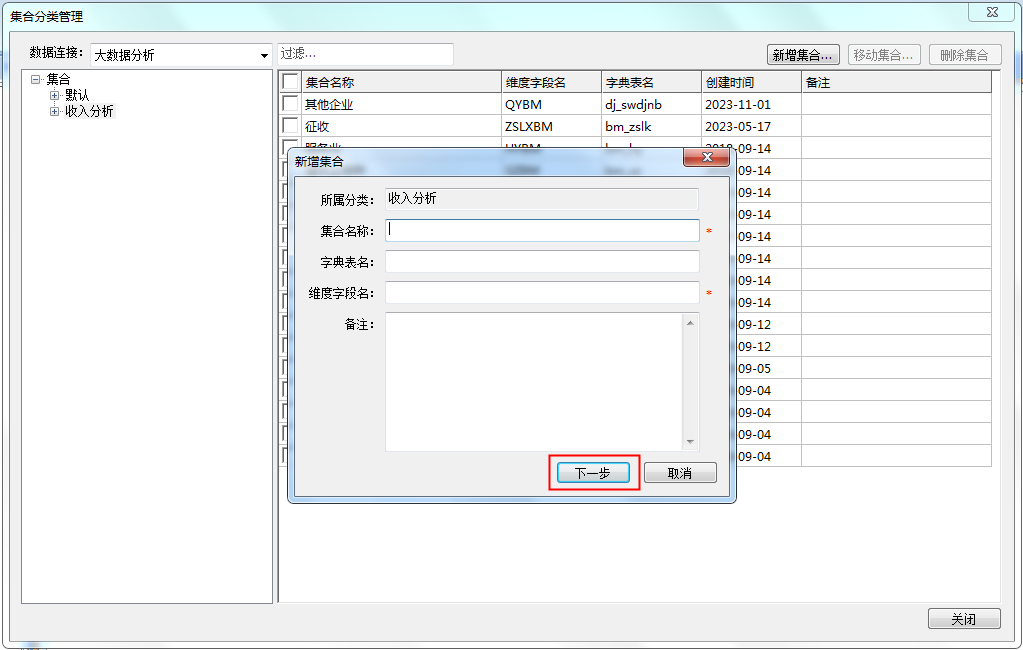Click inside the 备注 text area

click(x=534, y=381)
